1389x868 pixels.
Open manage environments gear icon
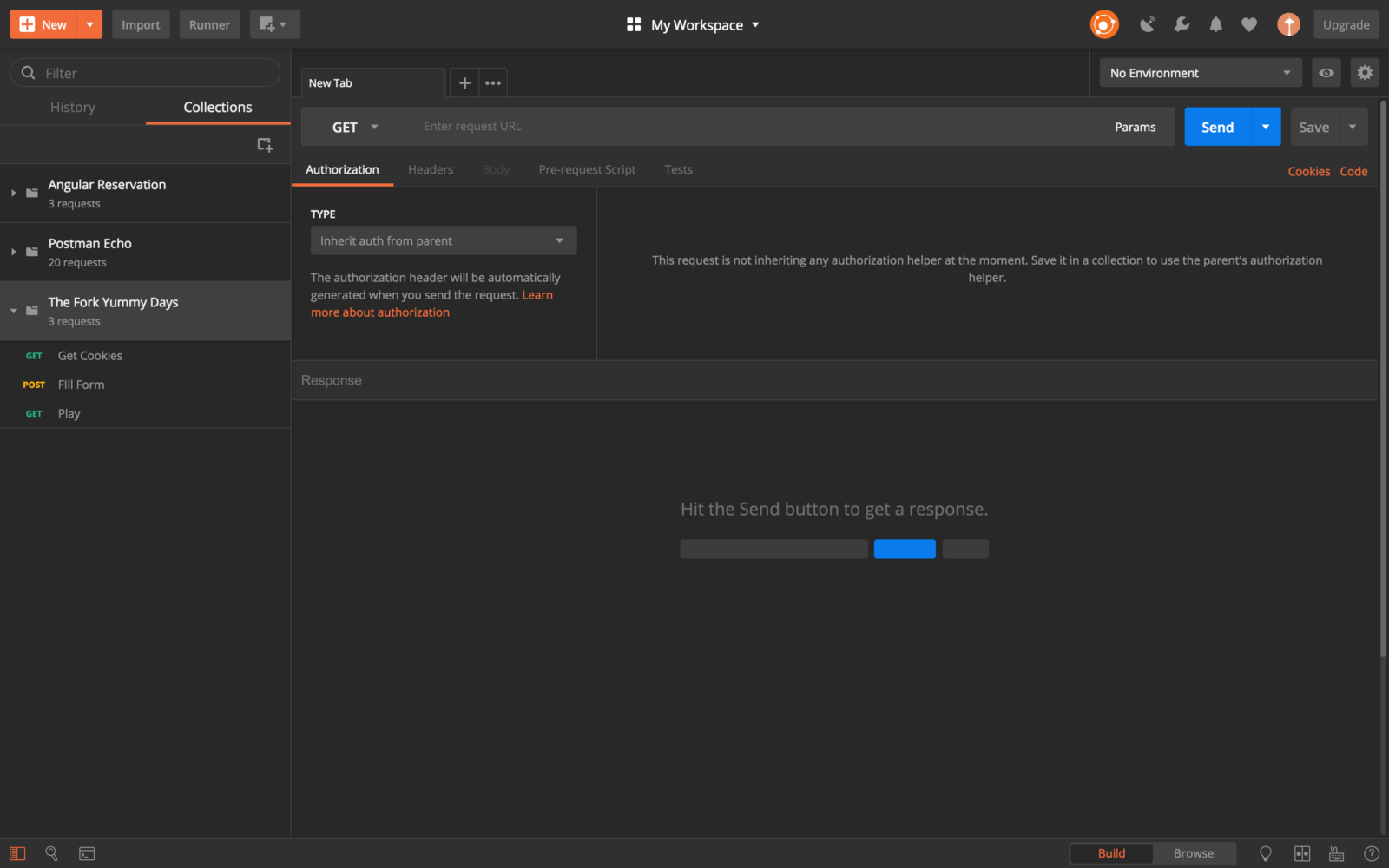pyautogui.click(x=1365, y=73)
